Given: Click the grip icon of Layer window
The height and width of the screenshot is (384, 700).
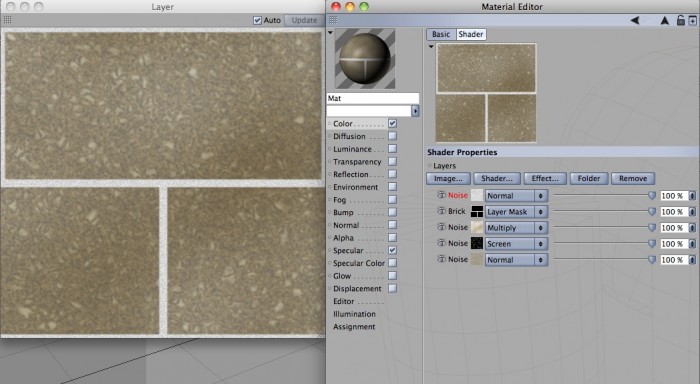Looking at the screenshot, I should click(8, 20).
